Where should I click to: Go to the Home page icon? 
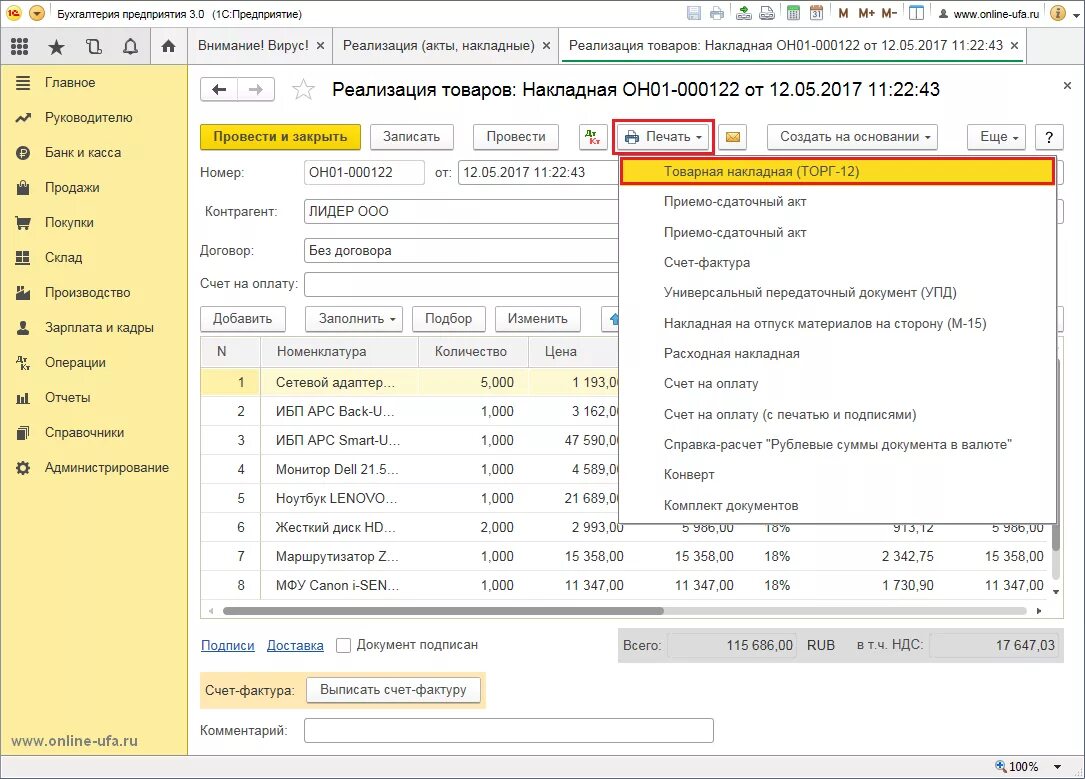pos(168,46)
